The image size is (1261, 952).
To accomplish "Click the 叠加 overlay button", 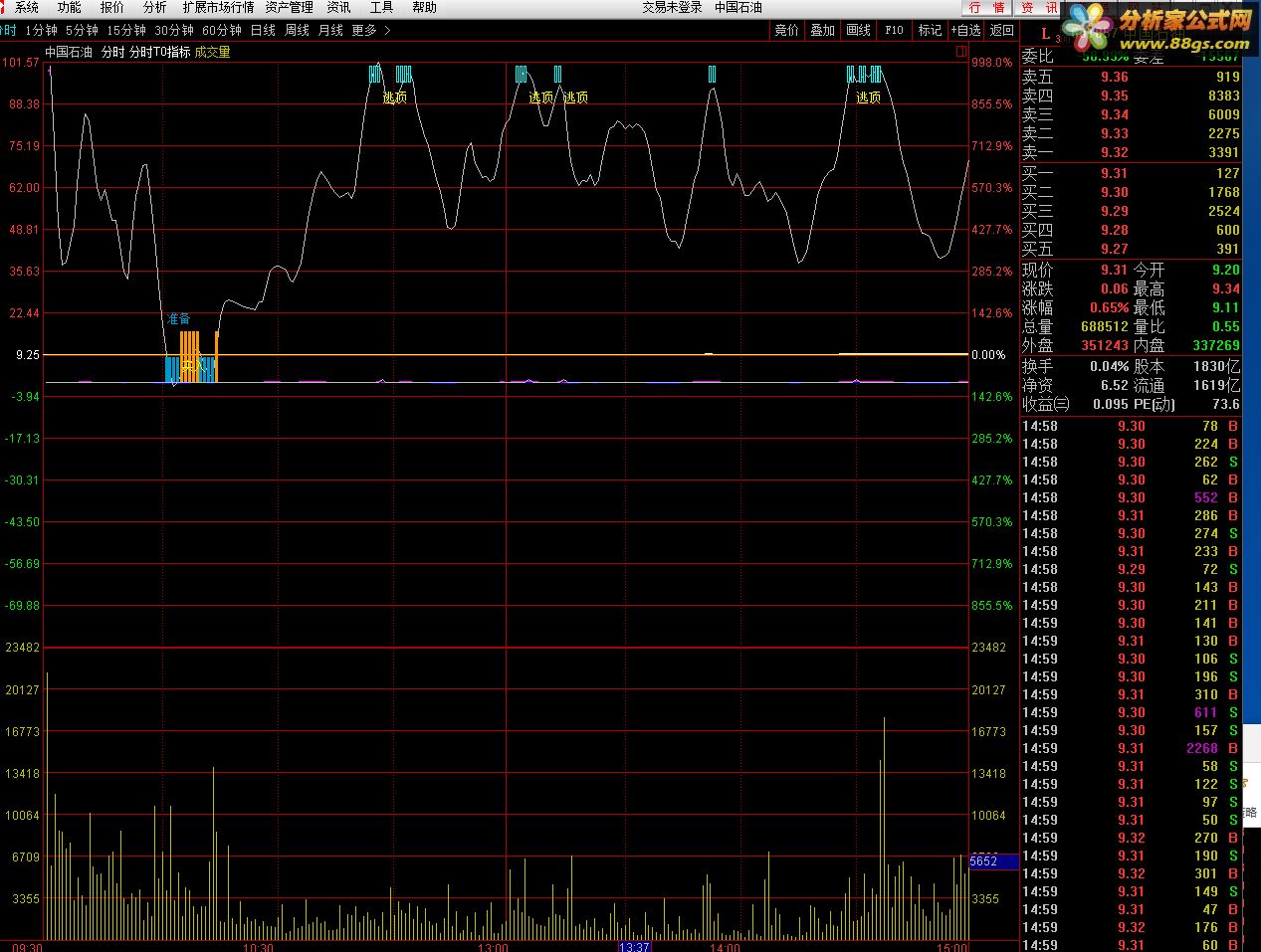I will [x=822, y=31].
